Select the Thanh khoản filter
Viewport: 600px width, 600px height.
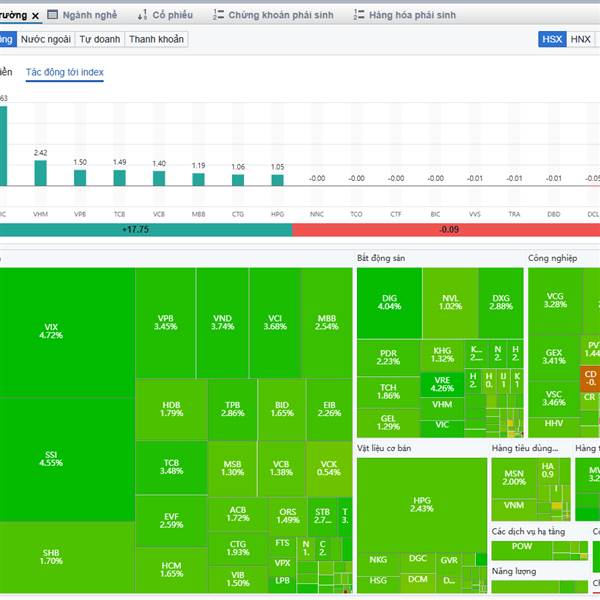[x=156, y=39]
